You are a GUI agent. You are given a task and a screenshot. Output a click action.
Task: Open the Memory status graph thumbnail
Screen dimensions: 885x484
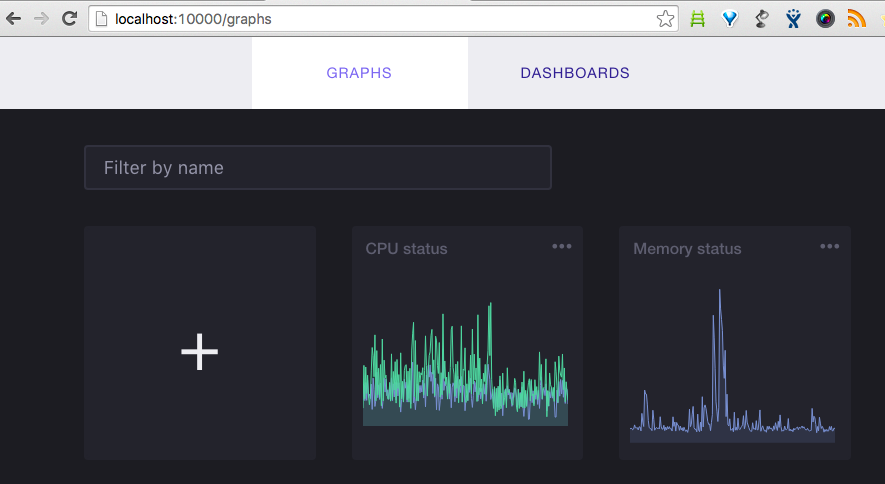733,366
